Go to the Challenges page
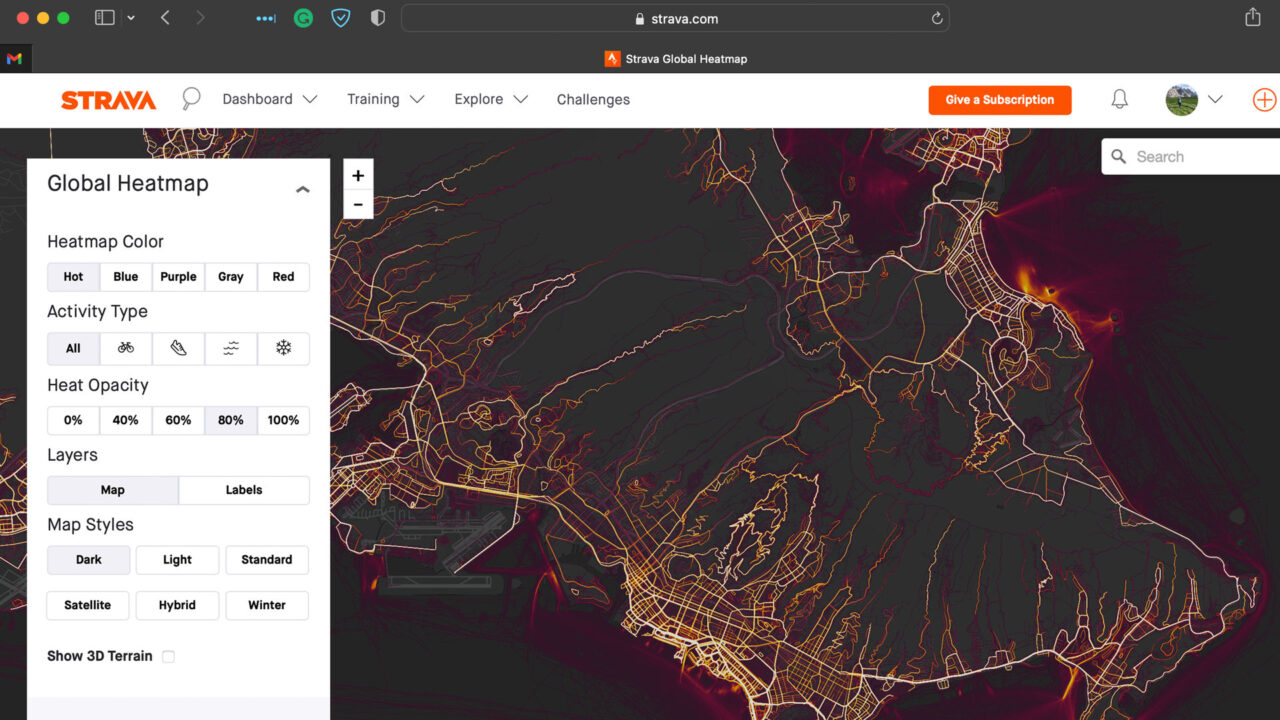Viewport: 1280px width, 720px height. pyautogui.click(x=593, y=99)
